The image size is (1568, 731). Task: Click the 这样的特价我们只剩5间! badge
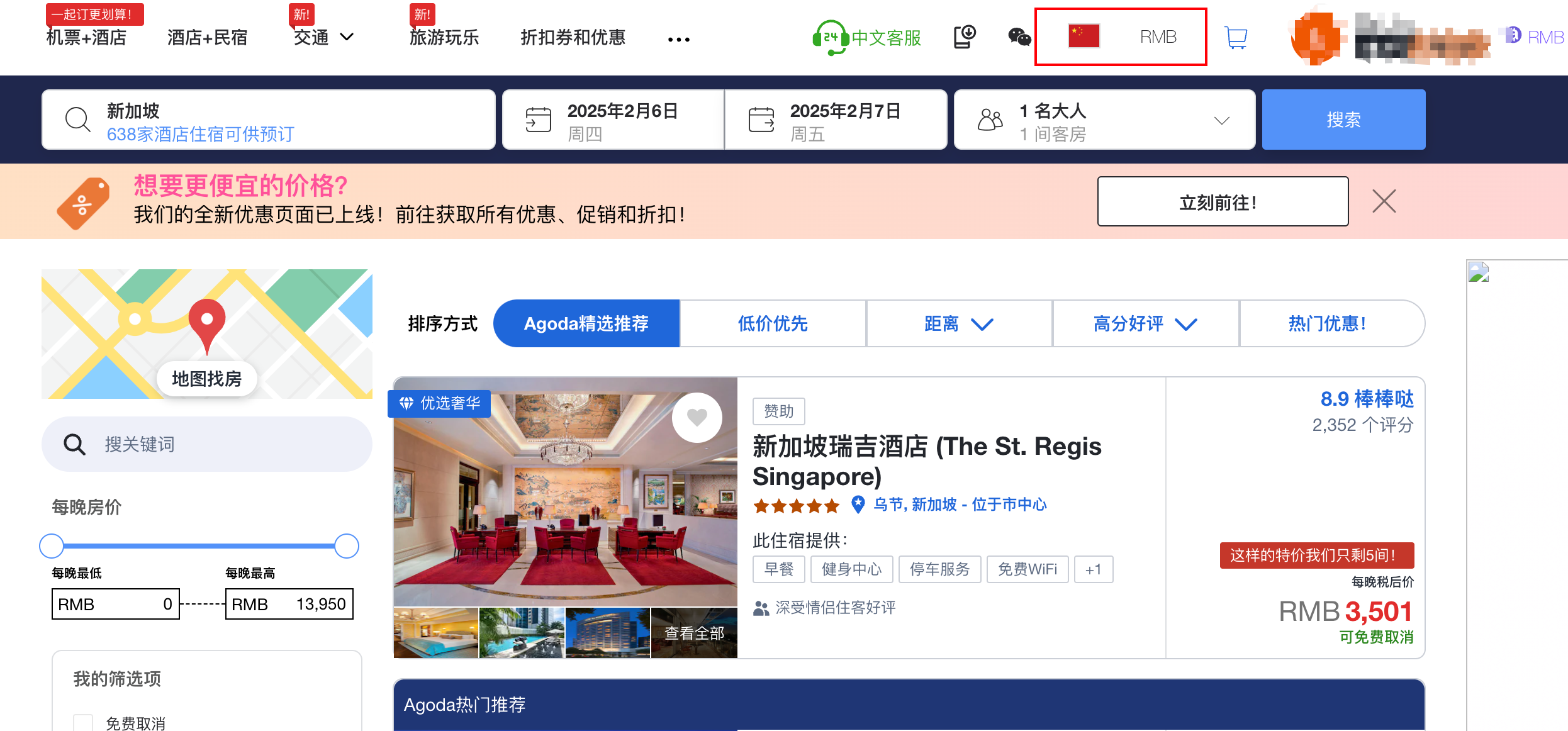pos(1317,555)
